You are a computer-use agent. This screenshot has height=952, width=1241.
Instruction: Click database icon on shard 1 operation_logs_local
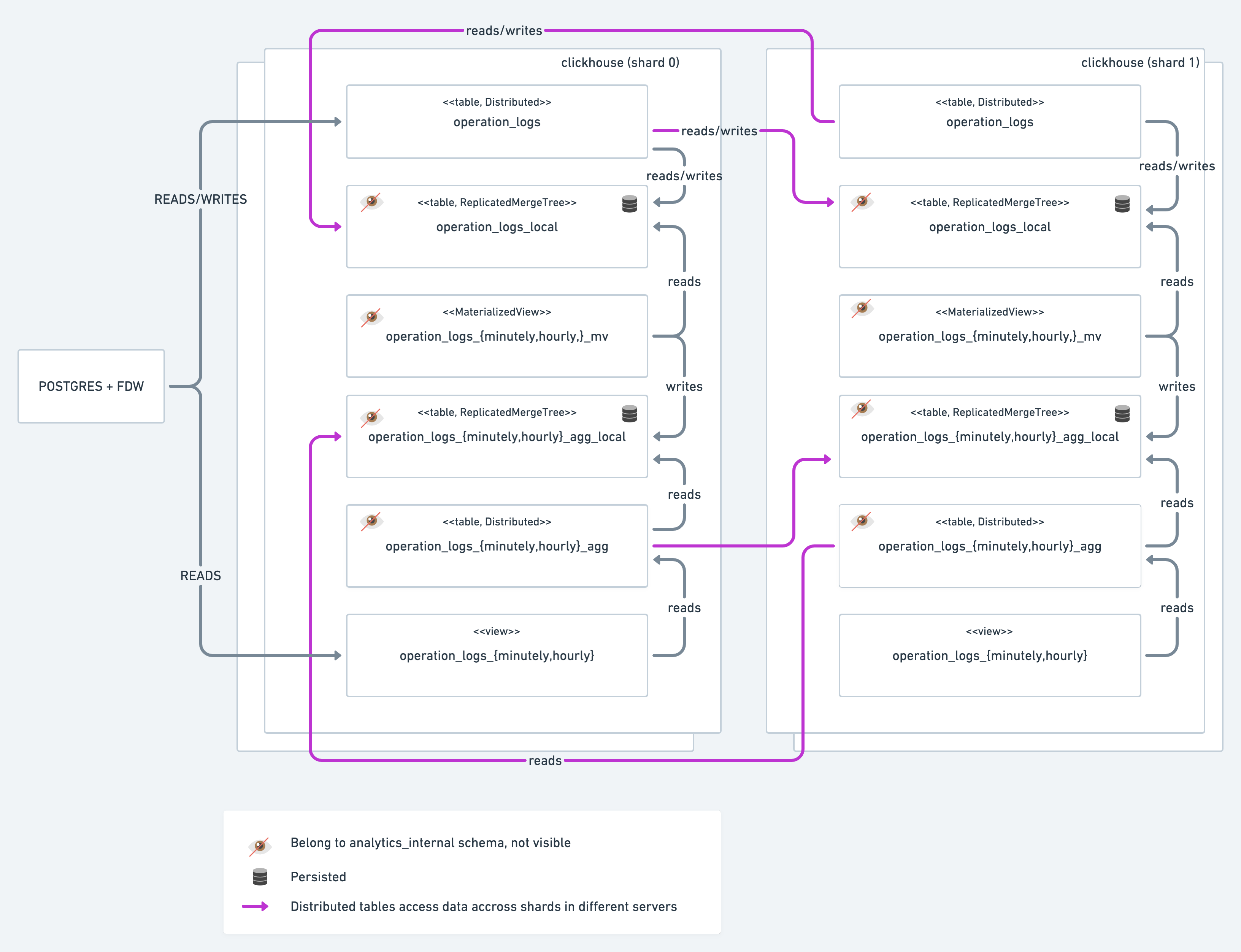coord(1122,203)
